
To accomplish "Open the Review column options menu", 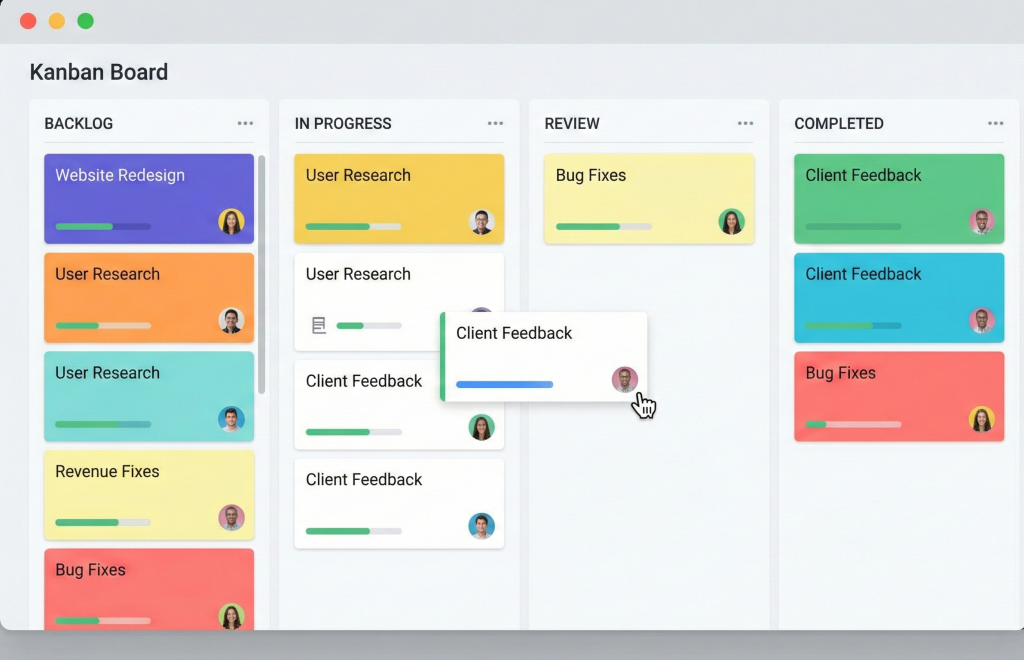I will point(745,122).
